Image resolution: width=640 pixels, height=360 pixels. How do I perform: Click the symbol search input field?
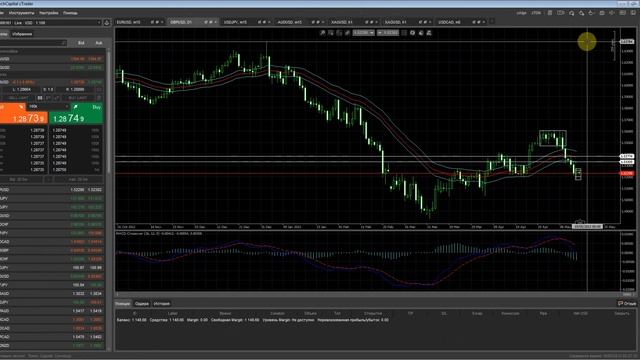(x=33, y=43)
